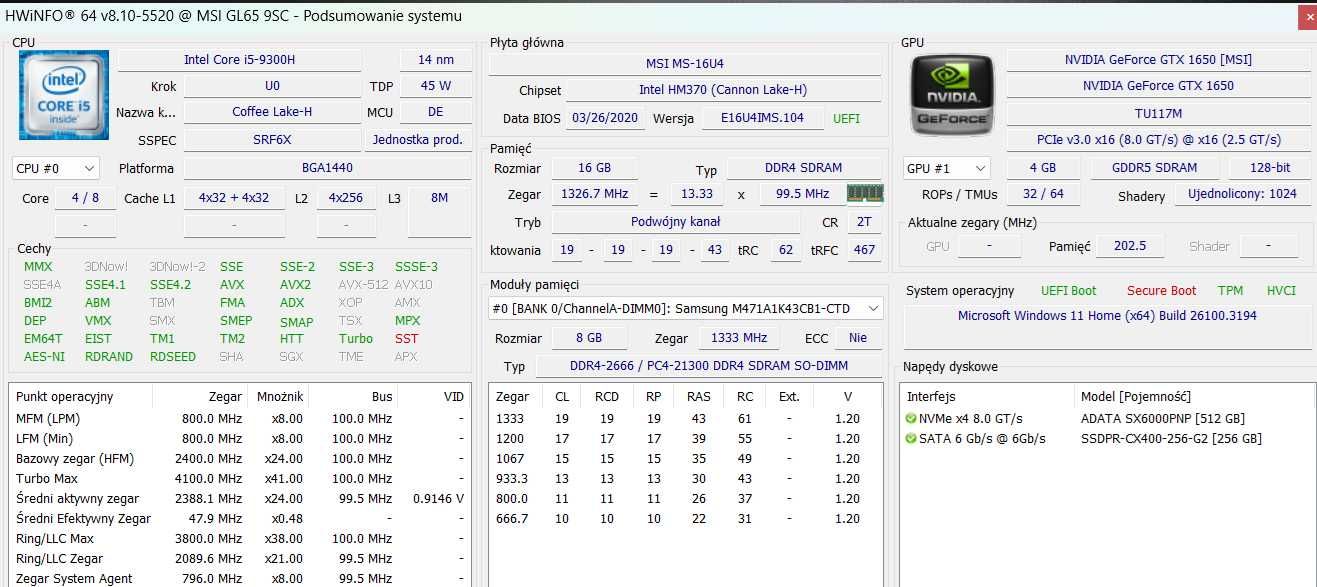Click the ECC value Nie

click(x=858, y=338)
